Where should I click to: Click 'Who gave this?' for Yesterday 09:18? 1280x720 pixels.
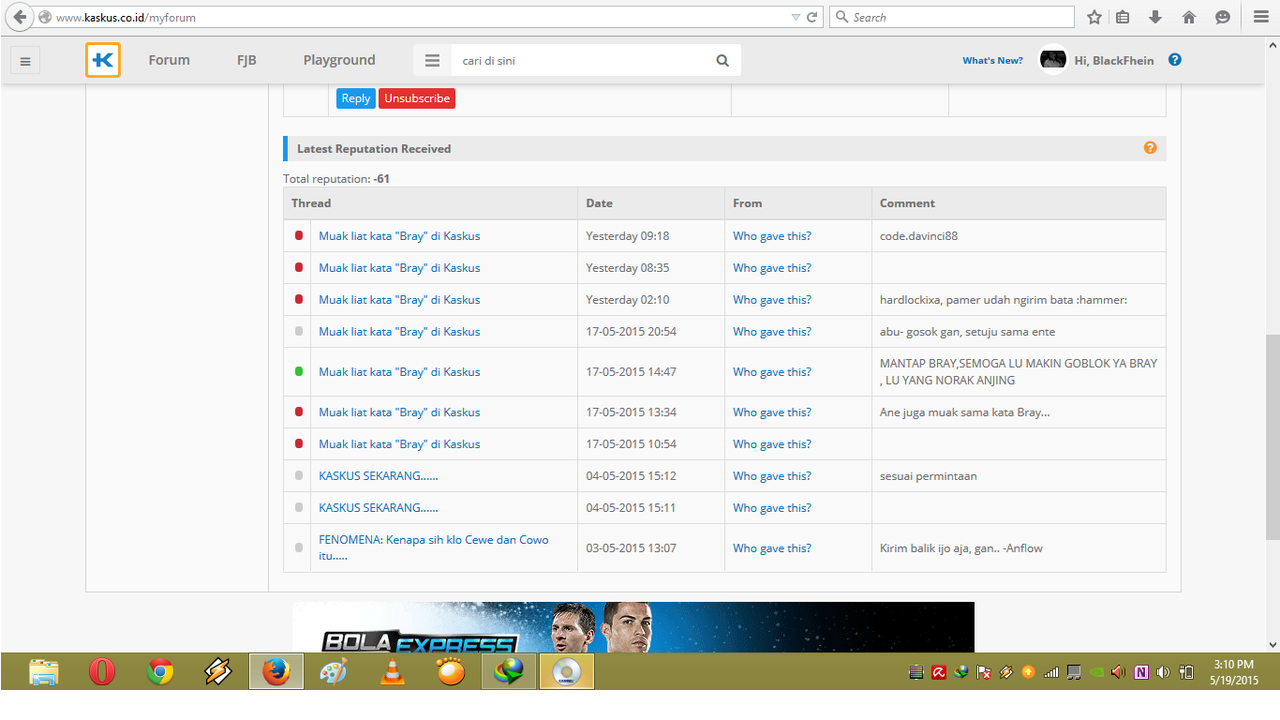pyautogui.click(x=772, y=236)
